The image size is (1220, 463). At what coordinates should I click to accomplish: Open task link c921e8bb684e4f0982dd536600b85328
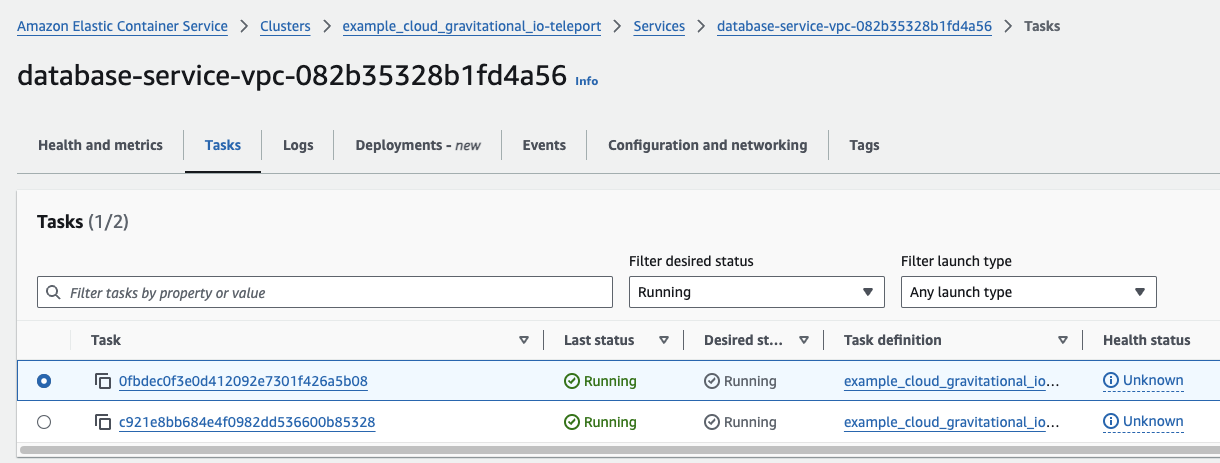(247, 422)
